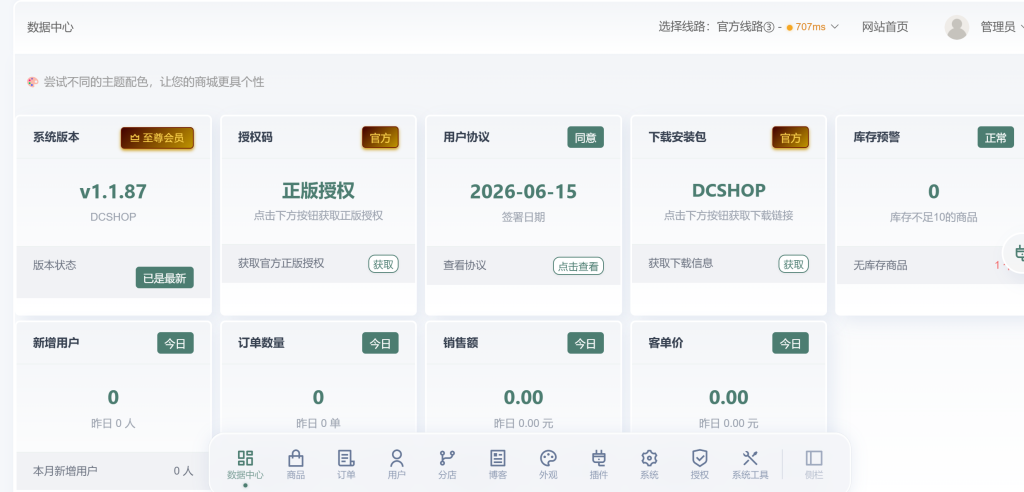The height and width of the screenshot is (492, 1024).
Task: Open 数据中心 dock icon
Action: click(245, 465)
